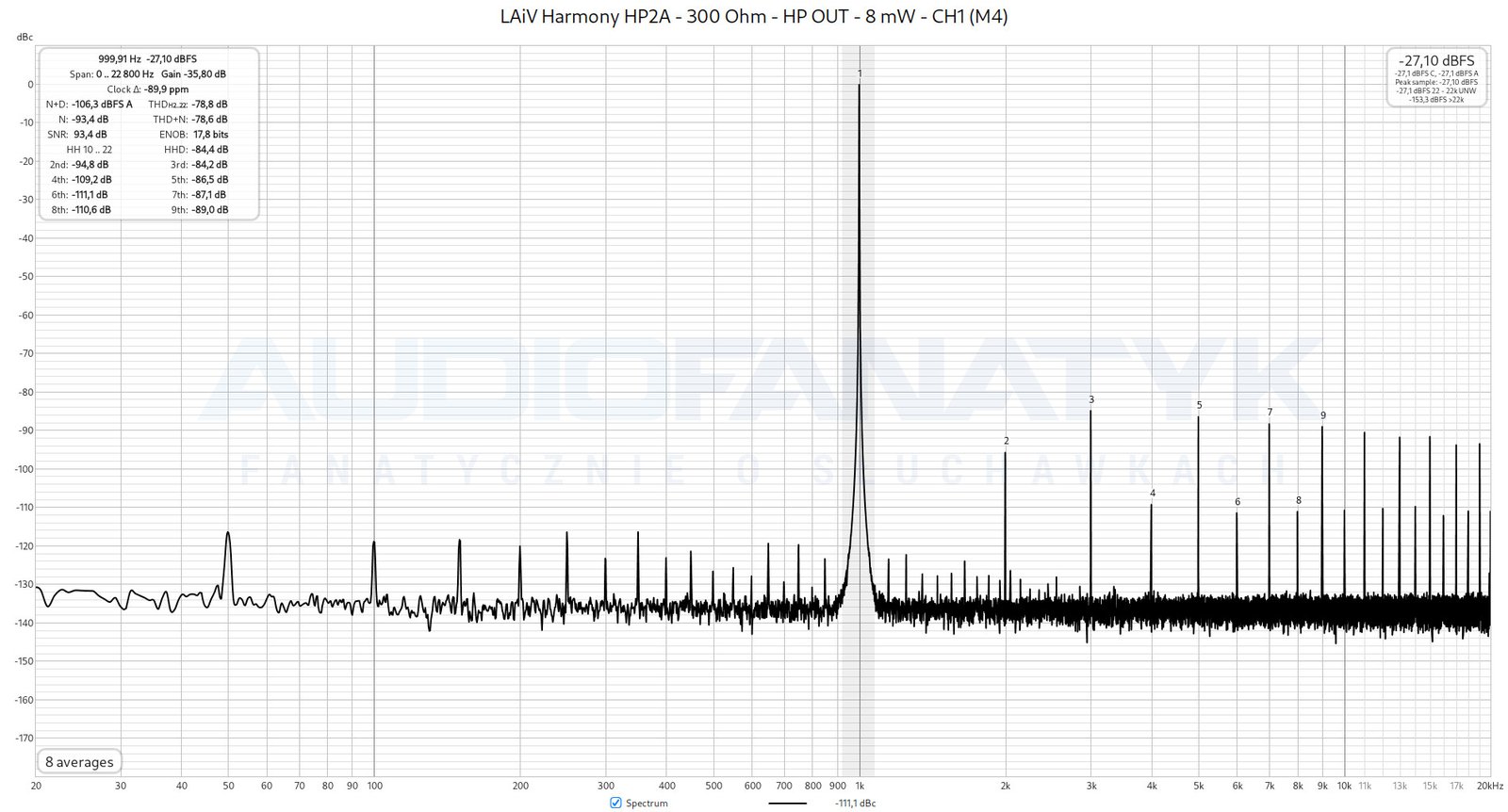1508x812 pixels.
Task: Click the 8 averages indicator box
Action: tap(80, 762)
